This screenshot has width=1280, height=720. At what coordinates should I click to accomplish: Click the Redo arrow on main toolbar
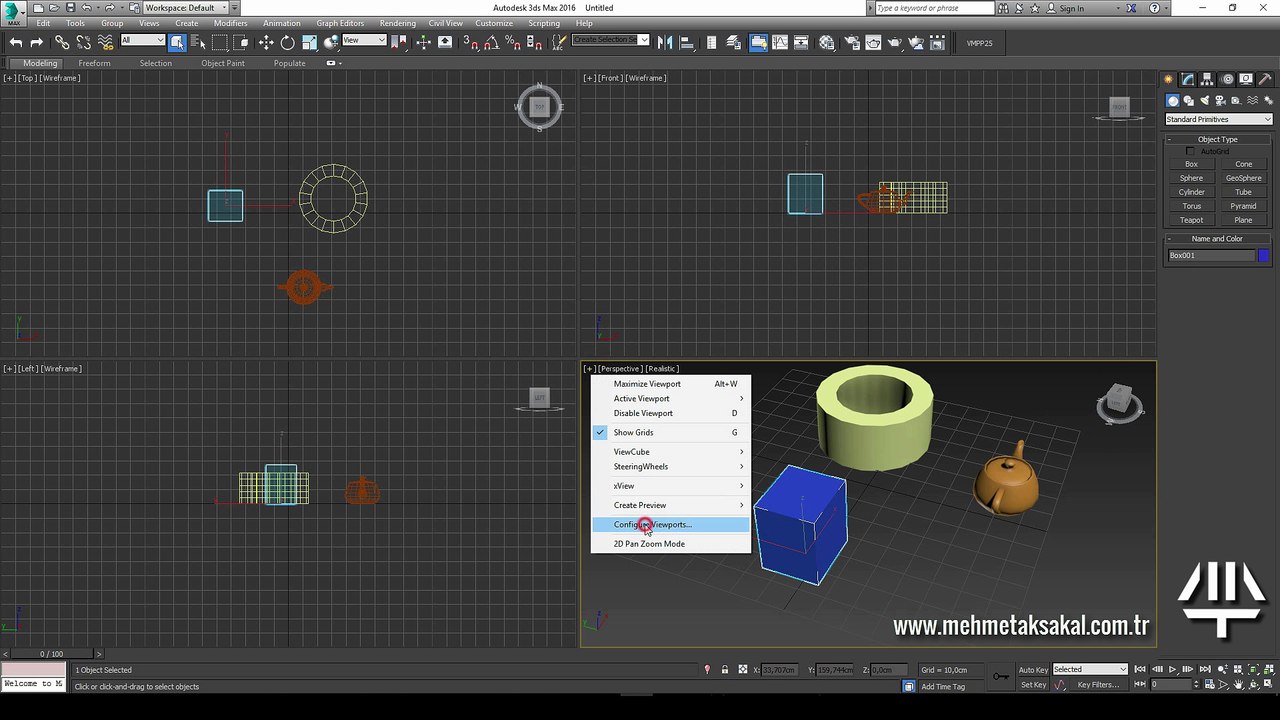coord(37,42)
